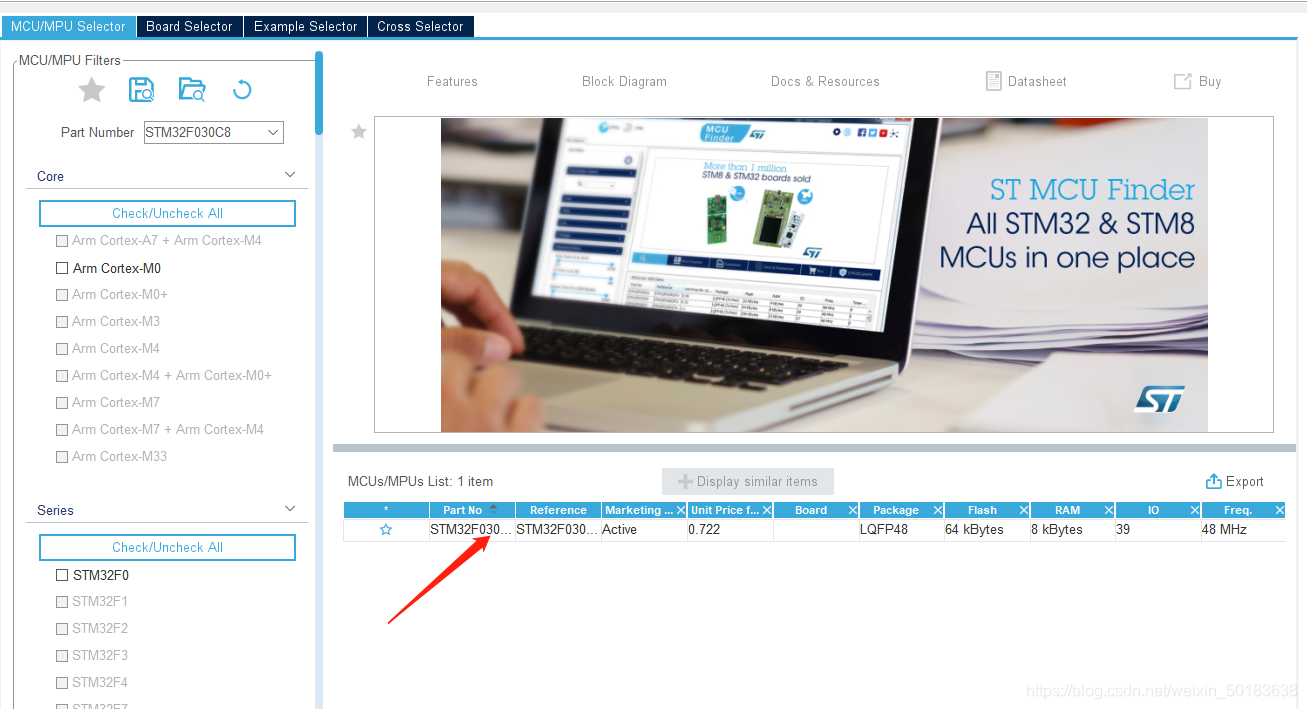Click star beside the banner image
The image size is (1307, 709).
pyautogui.click(x=359, y=131)
